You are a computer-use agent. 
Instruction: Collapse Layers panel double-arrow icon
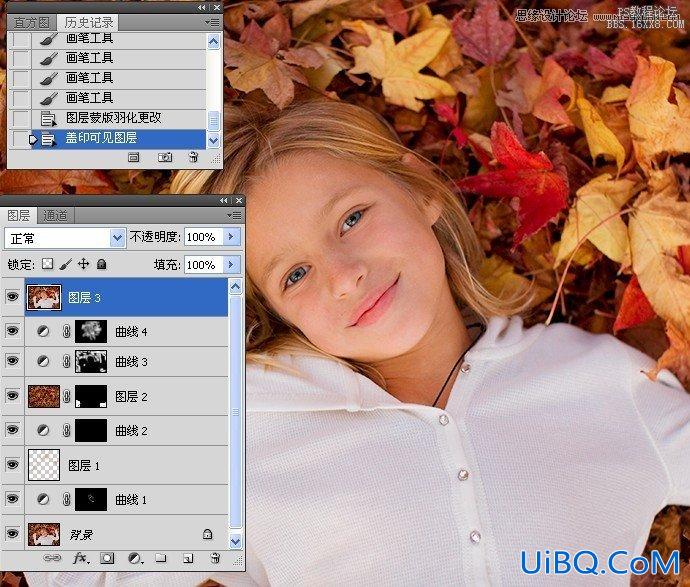click(x=224, y=201)
